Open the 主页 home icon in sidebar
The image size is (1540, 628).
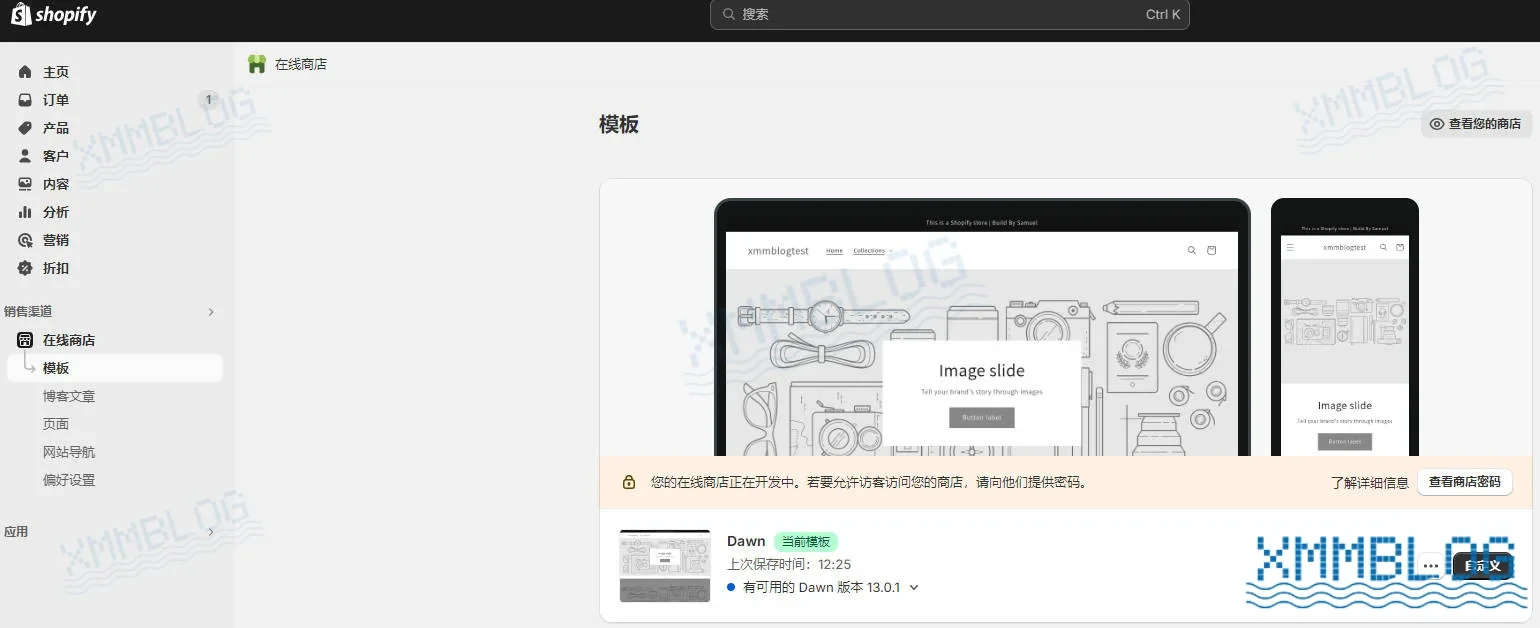[x=24, y=71]
